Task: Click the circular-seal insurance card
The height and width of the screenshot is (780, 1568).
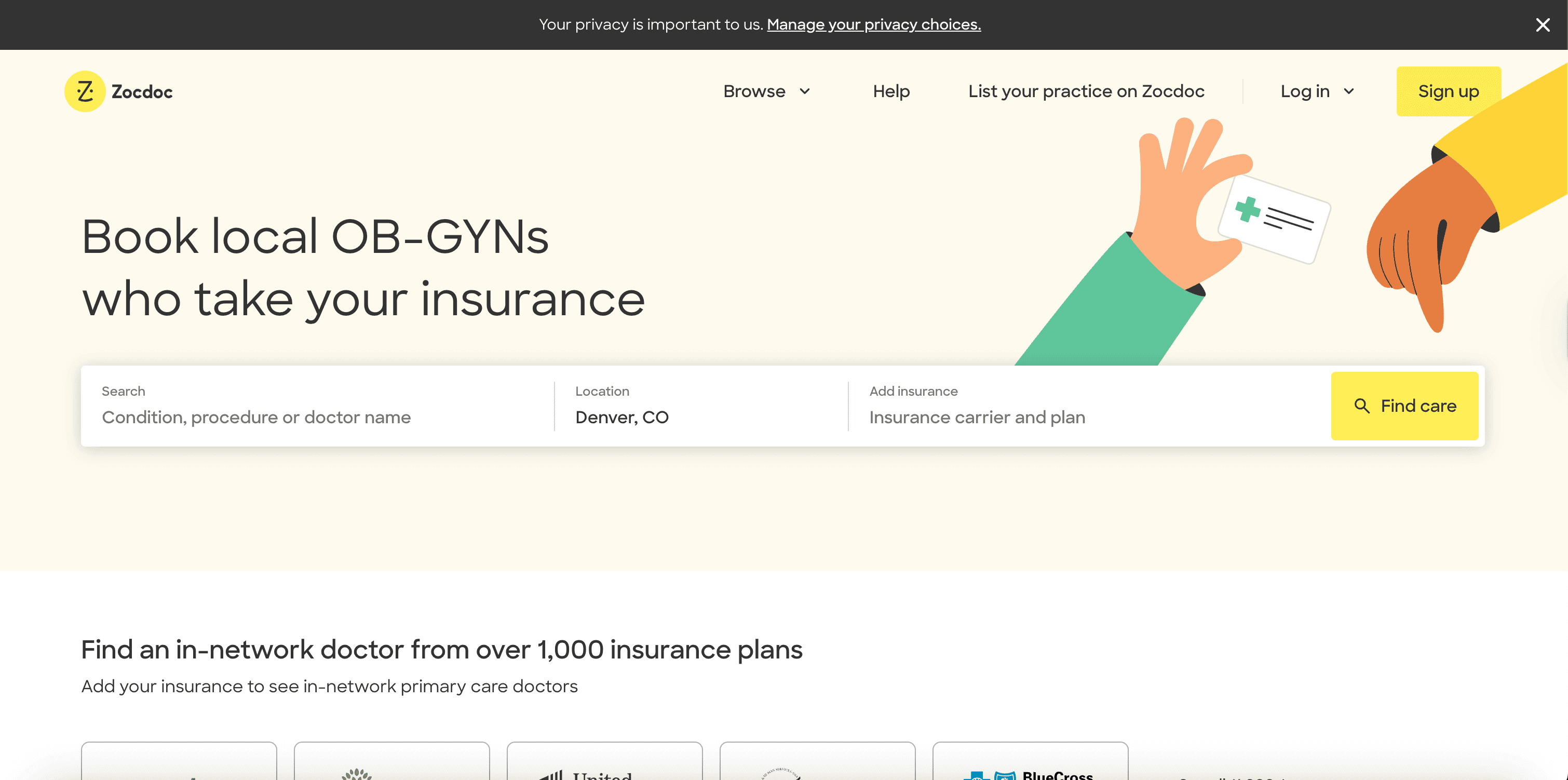Action: (x=817, y=765)
